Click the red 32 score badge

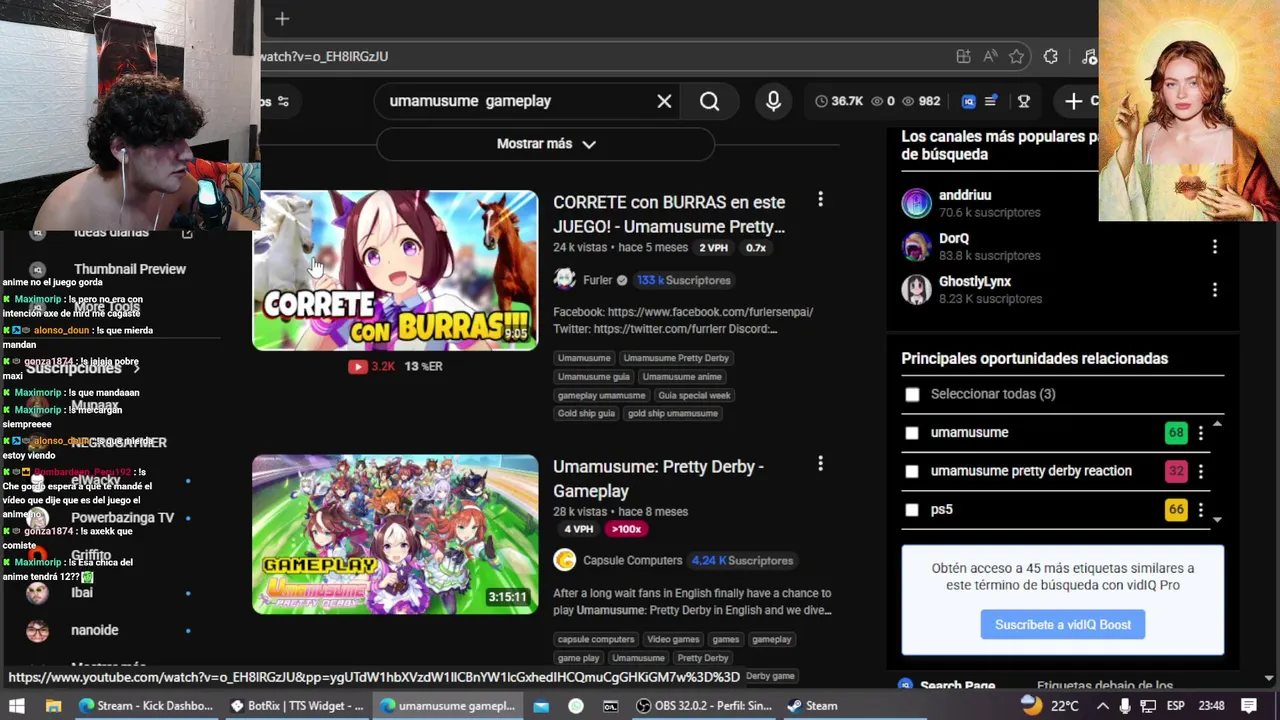(1175, 471)
